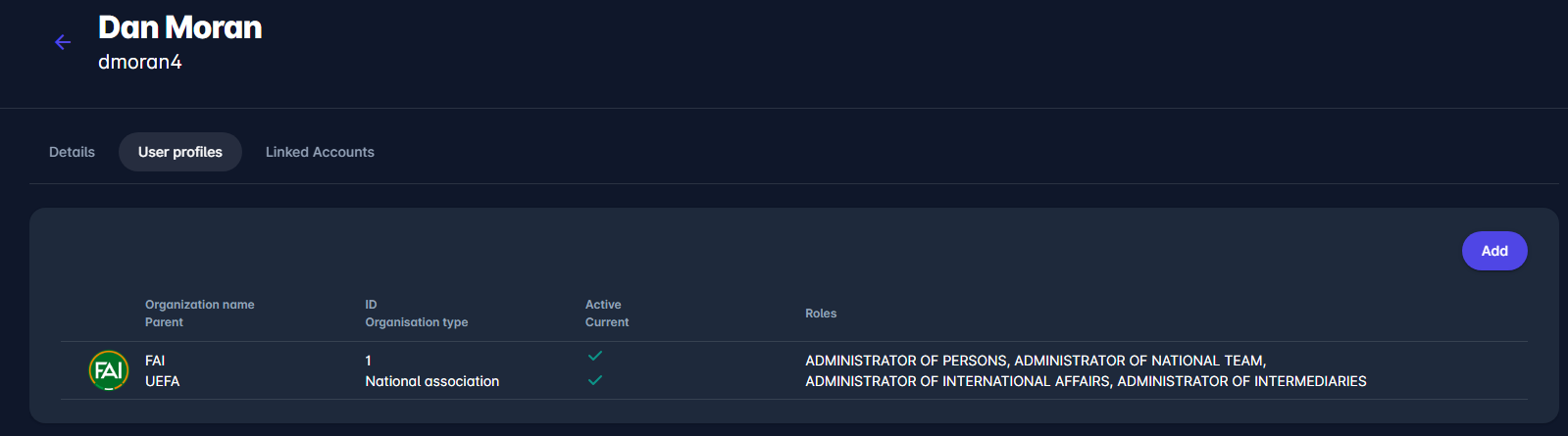Click the Current green checkmark
This screenshot has width=1568, height=436.
595,380
